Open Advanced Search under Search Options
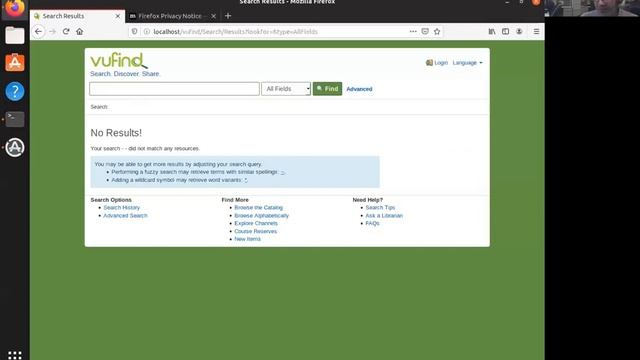Viewport: 640px width, 360px height. [x=125, y=216]
